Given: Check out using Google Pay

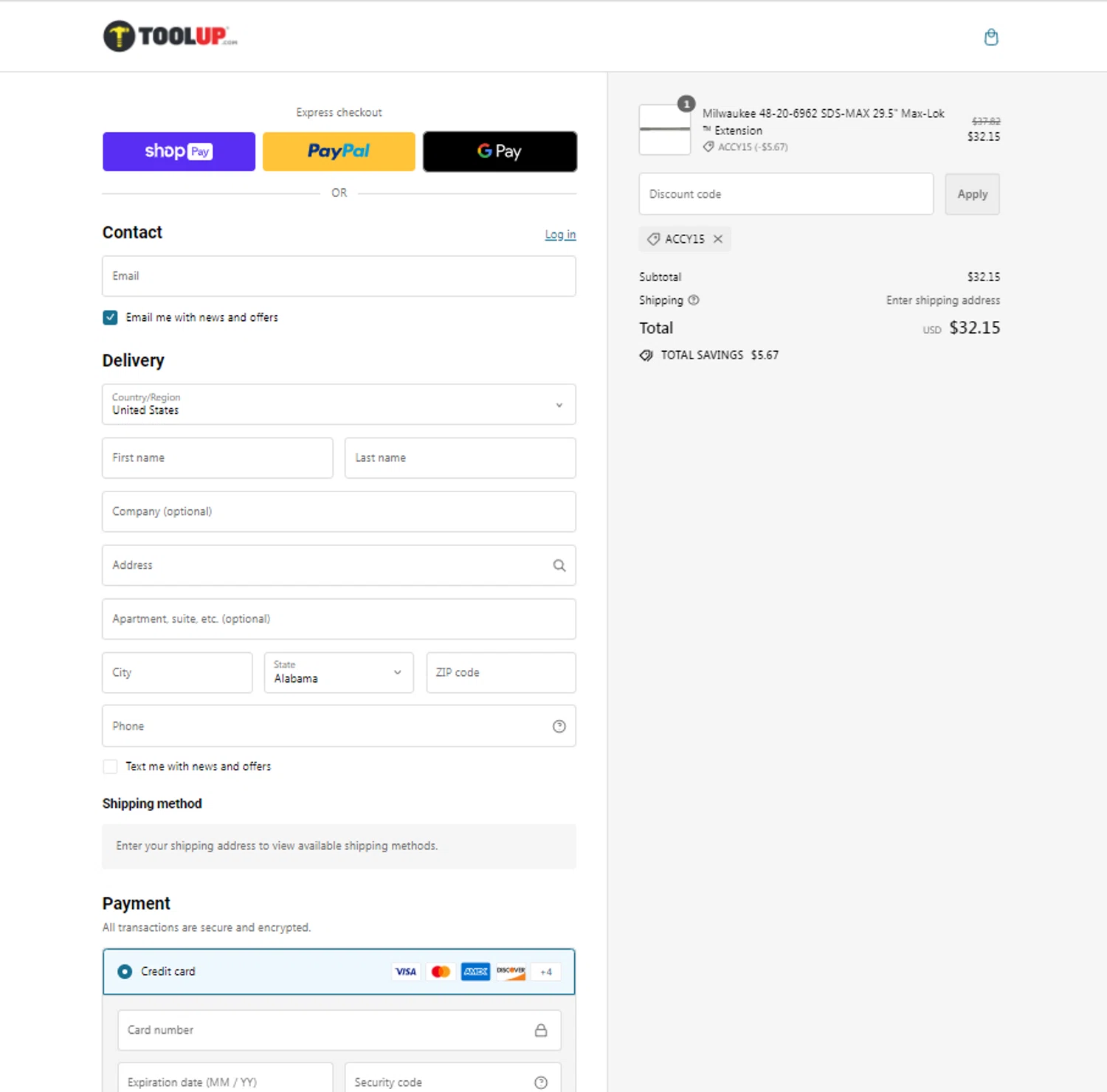Looking at the screenshot, I should (500, 152).
